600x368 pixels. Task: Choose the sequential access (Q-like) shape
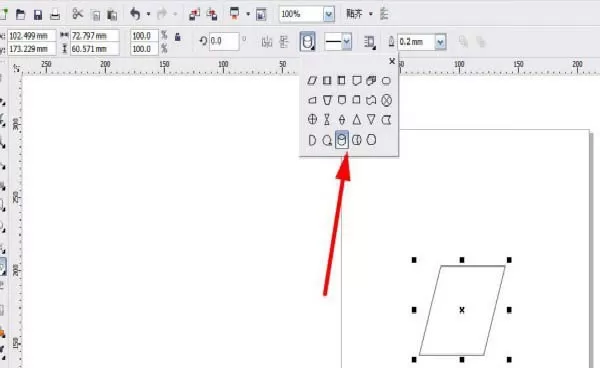pos(327,140)
